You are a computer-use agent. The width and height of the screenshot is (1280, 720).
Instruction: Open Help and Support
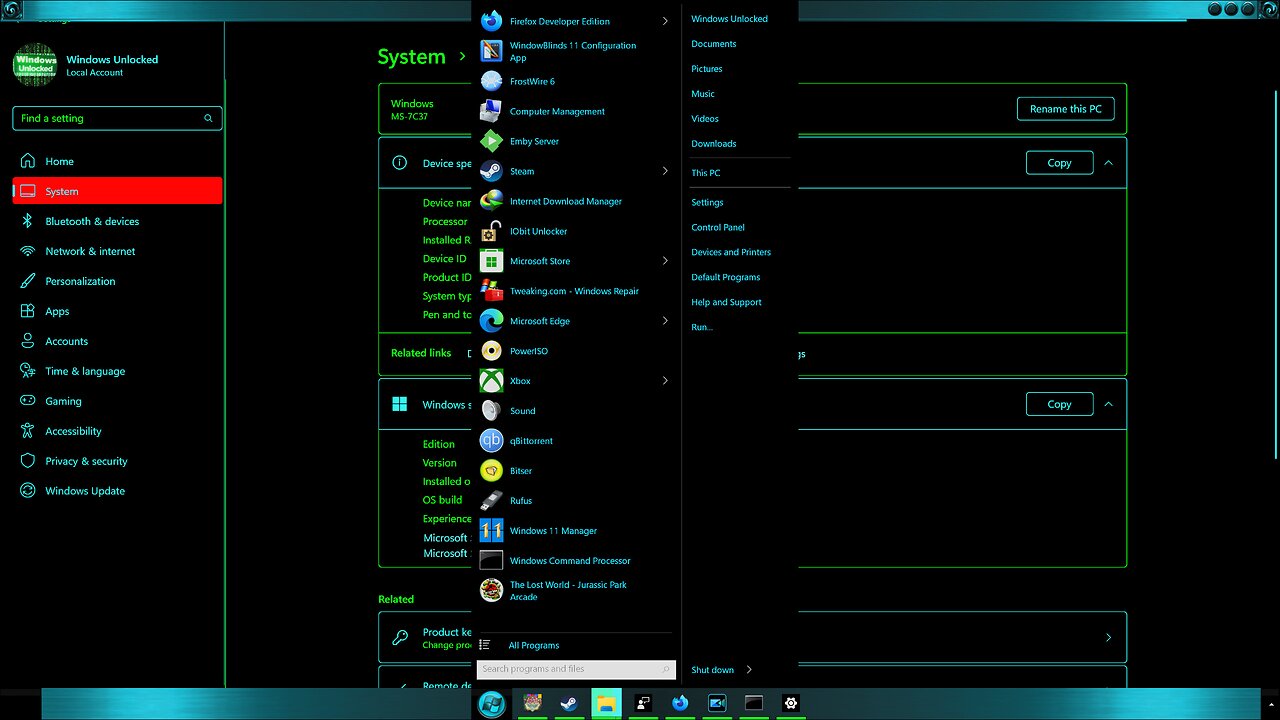tap(727, 303)
